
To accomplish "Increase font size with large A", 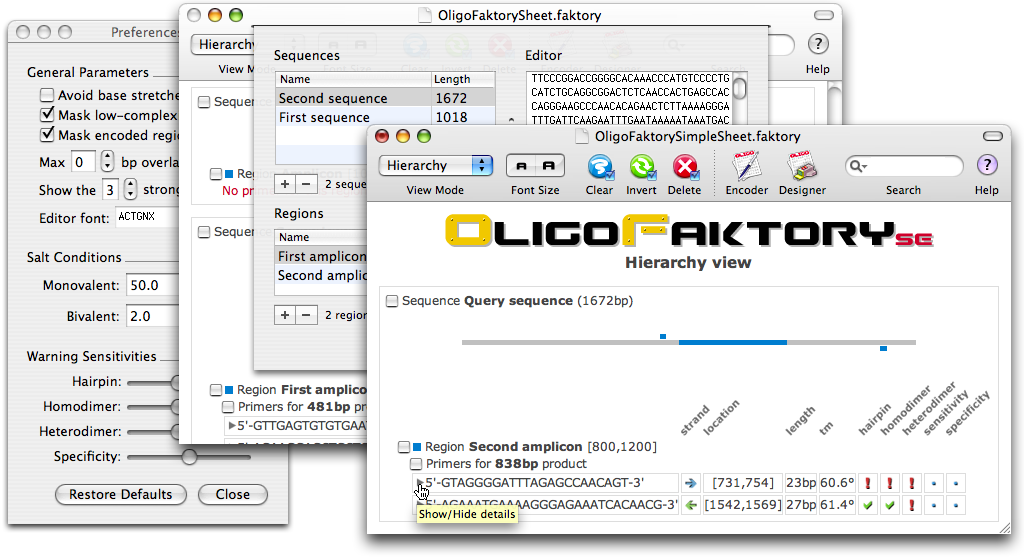I will 549,166.
